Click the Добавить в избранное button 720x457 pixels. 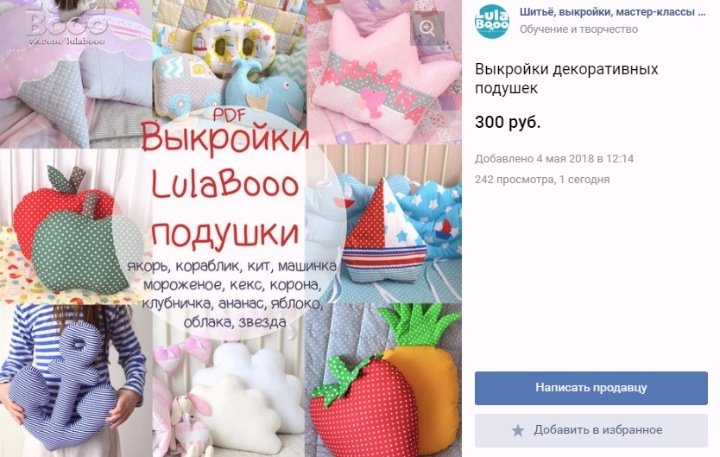coord(591,430)
